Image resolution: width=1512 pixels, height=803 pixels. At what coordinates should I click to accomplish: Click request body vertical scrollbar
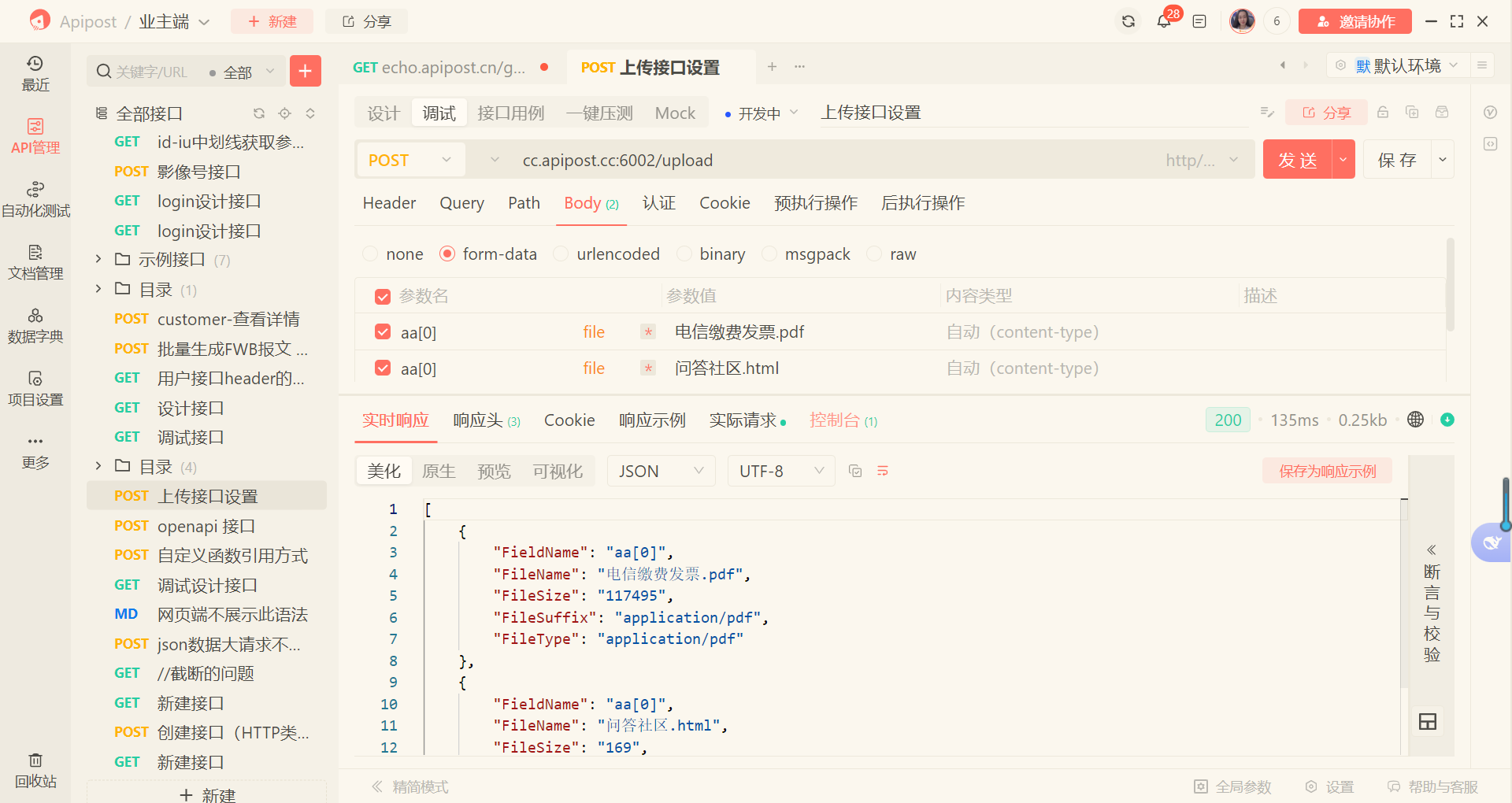coord(1450,284)
